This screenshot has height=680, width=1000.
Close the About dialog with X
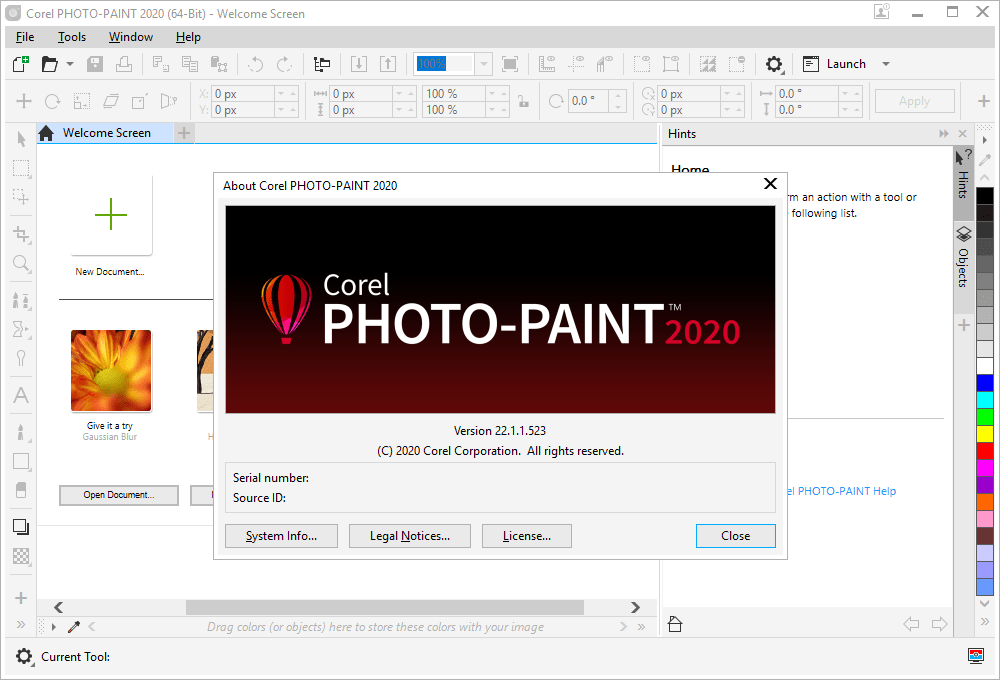point(770,184)
